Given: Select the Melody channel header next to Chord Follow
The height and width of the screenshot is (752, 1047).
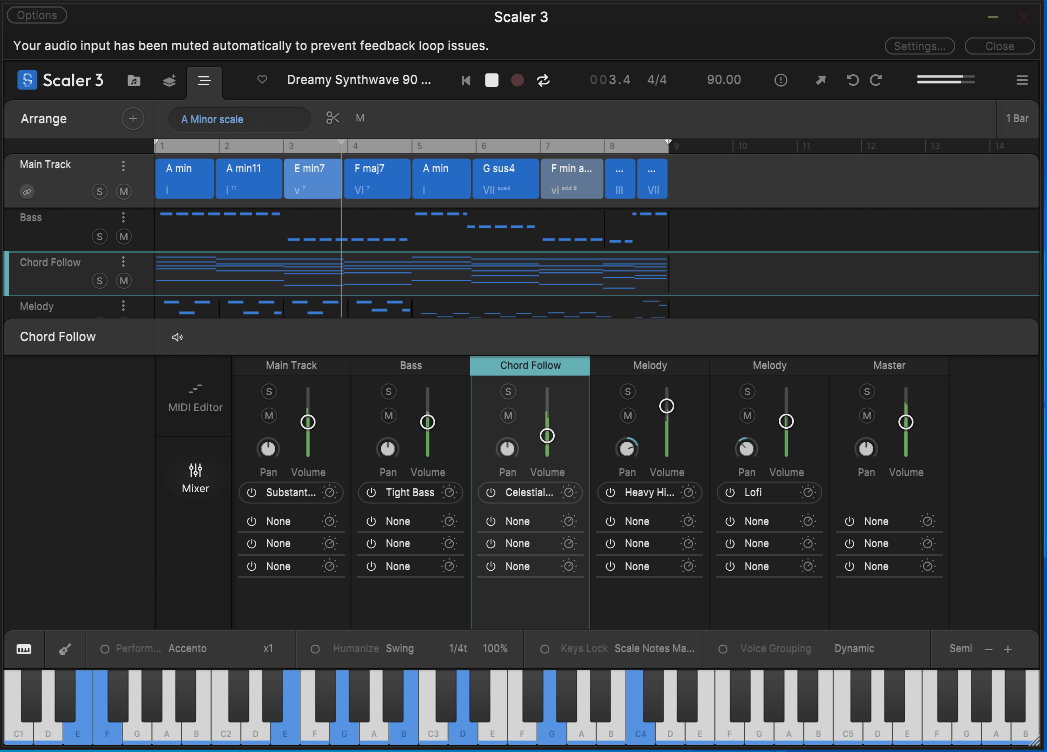Looking at the screenshot, I should click(649, 366).
